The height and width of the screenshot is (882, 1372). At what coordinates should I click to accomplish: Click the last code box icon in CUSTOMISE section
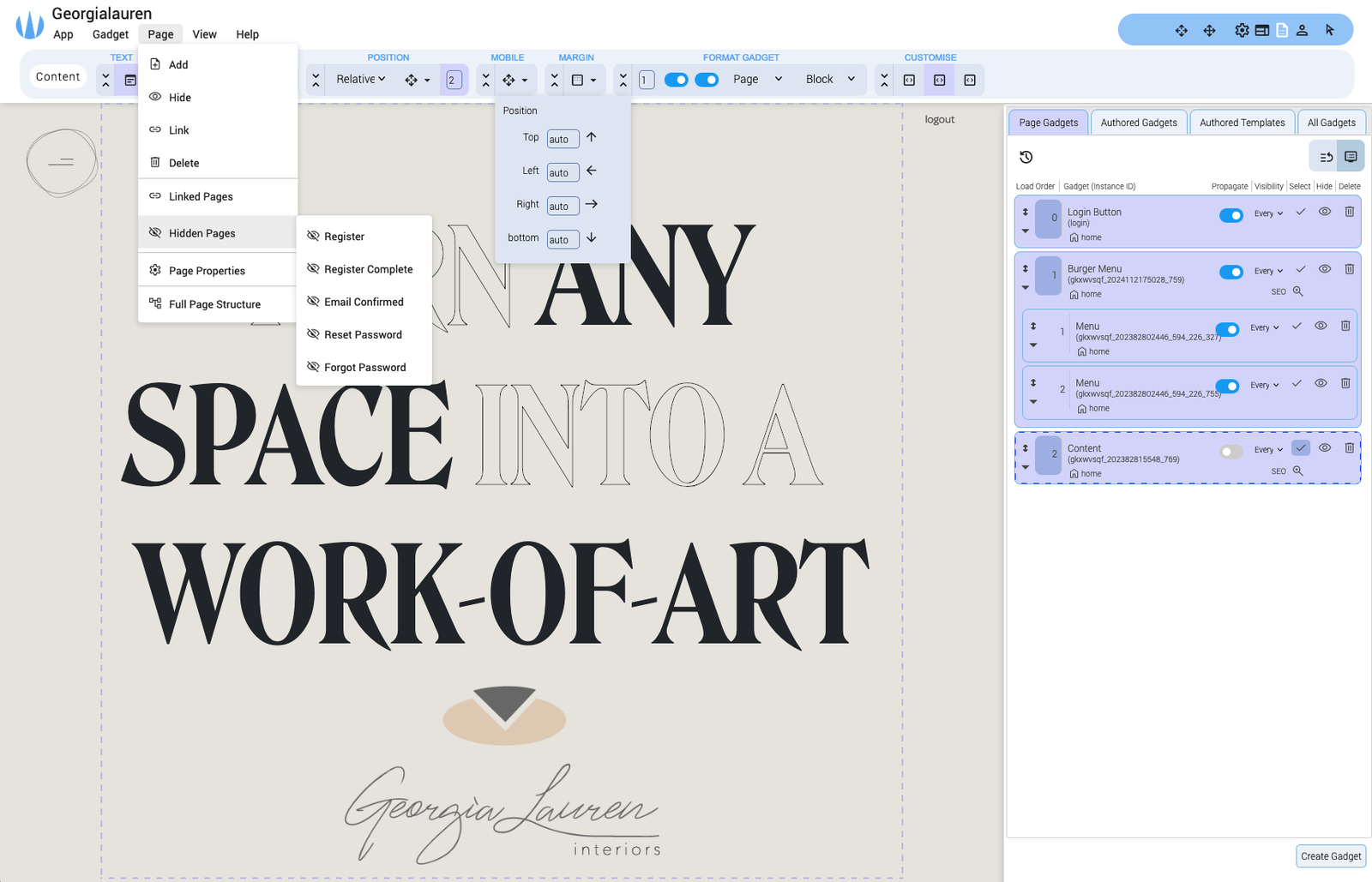pos(970,80)
